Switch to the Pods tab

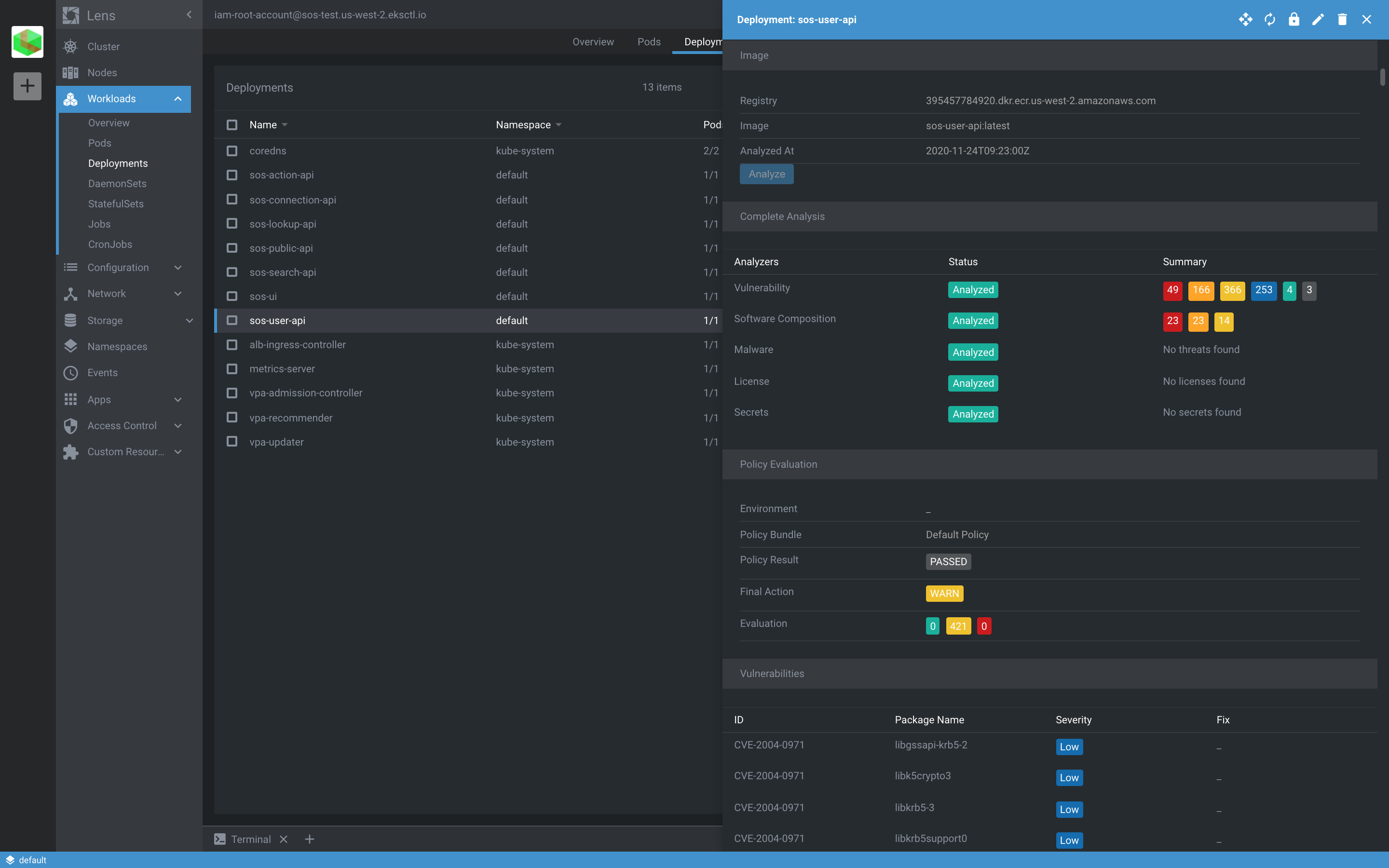click(649, 42)
